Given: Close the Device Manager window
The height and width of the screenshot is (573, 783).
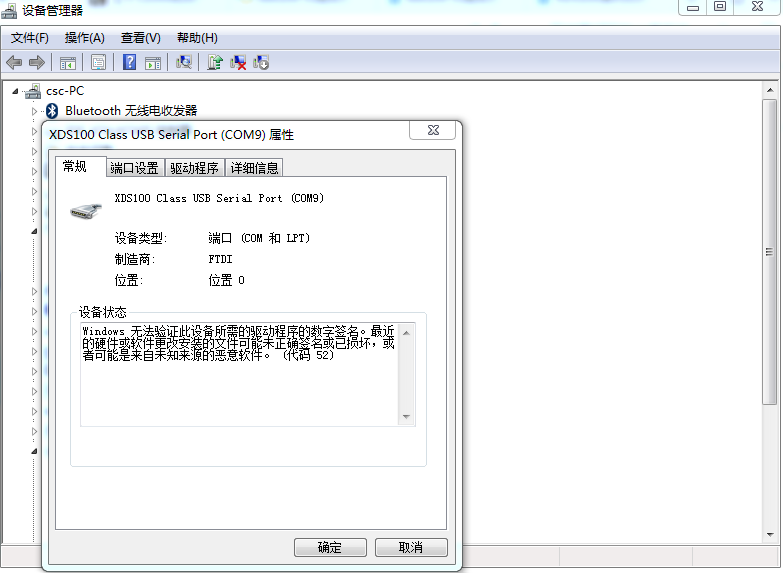Looking at the screenshot, I should [x=758, y=6].
